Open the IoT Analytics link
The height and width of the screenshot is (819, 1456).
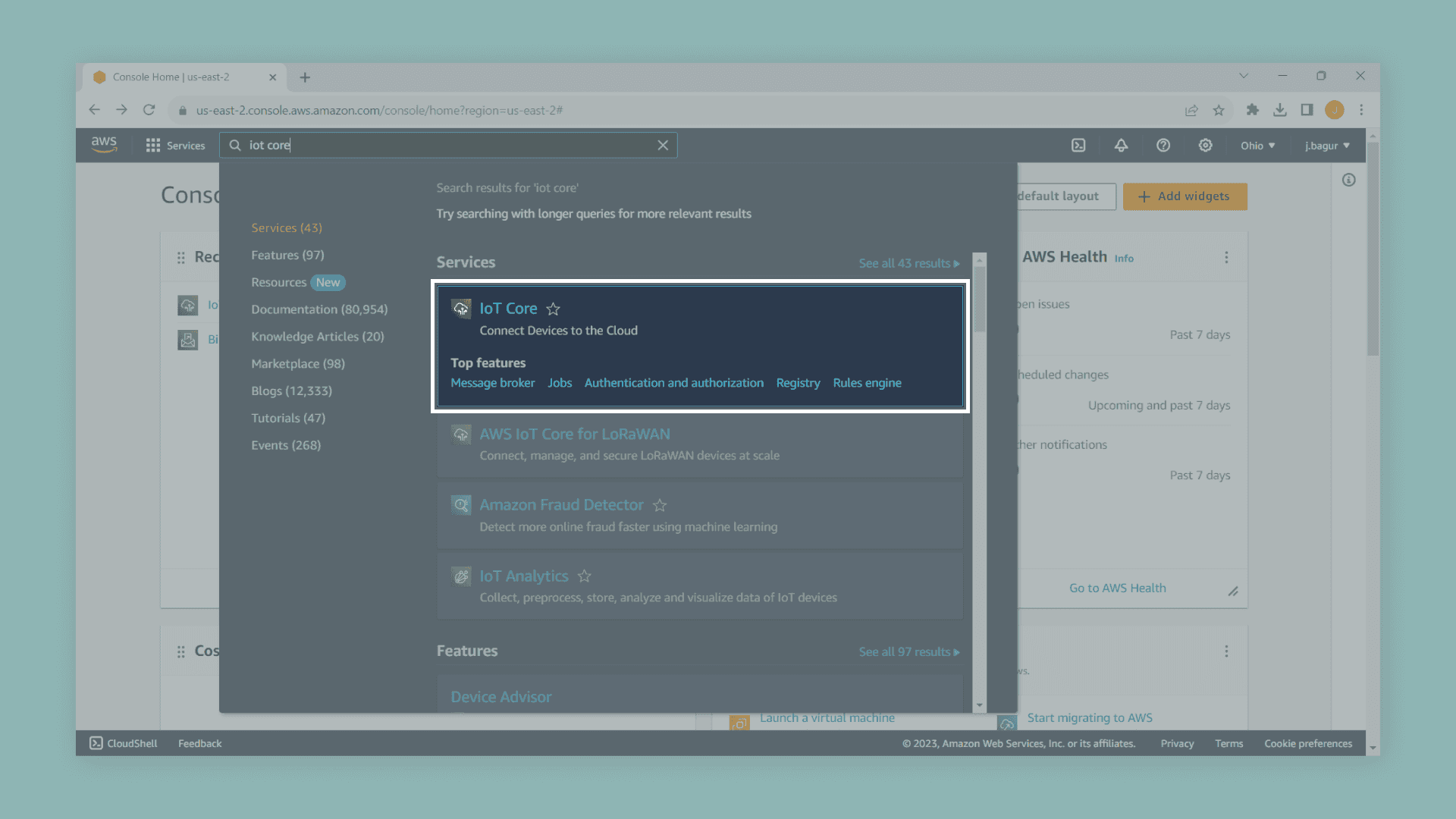coord(523,576)
